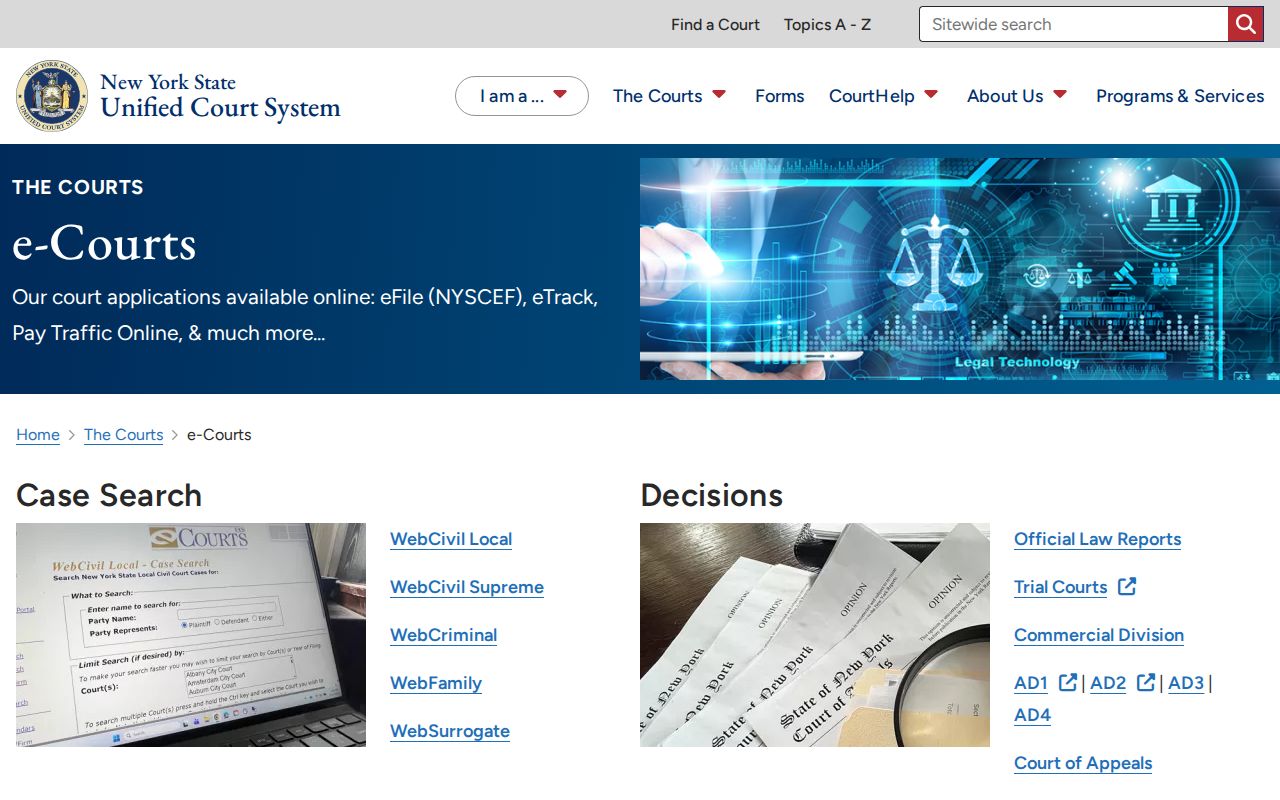
Task: Click the Case Search laptop thumbnail
Action: (x=191, y=635)
